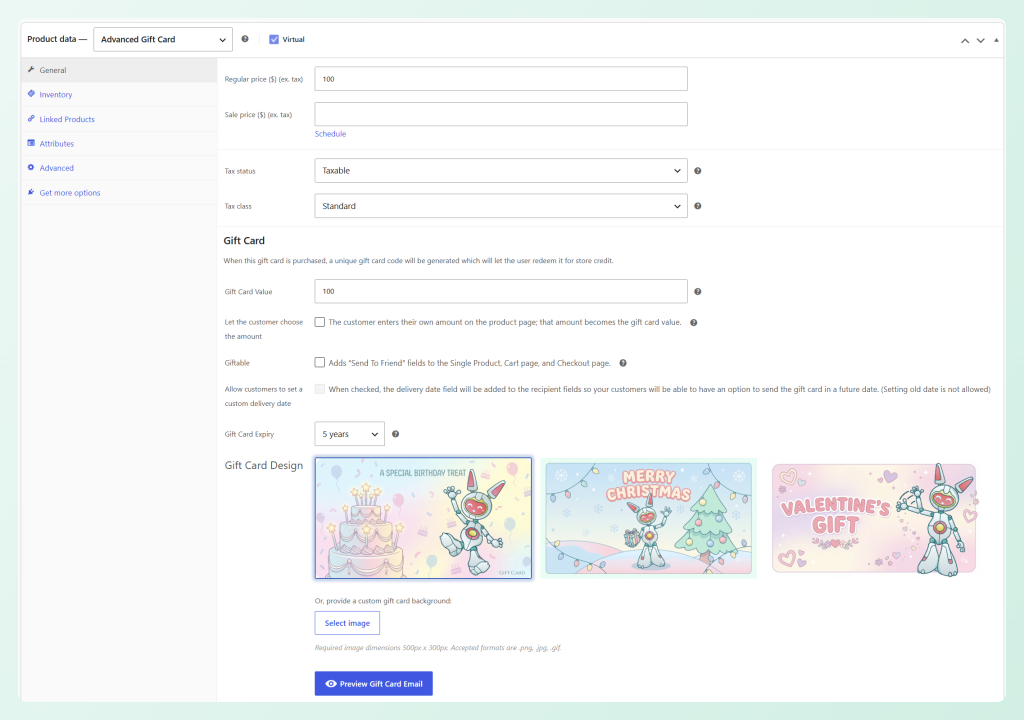Viewport: 1024px width, 720px height.
Task: Enable the Giftable checkbox
Action: (x=319, y=362)
